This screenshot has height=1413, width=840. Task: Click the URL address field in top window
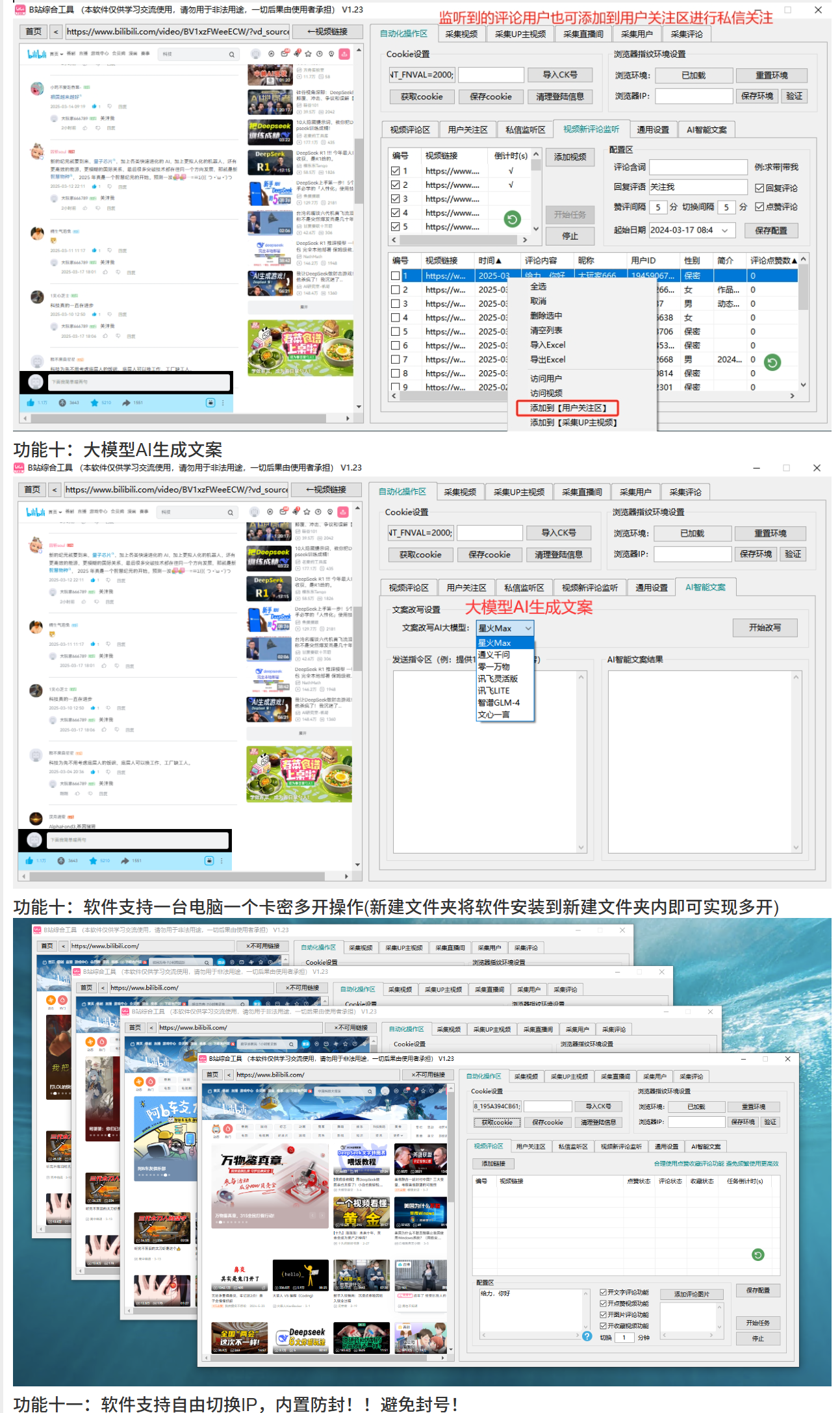click(177, 32)
